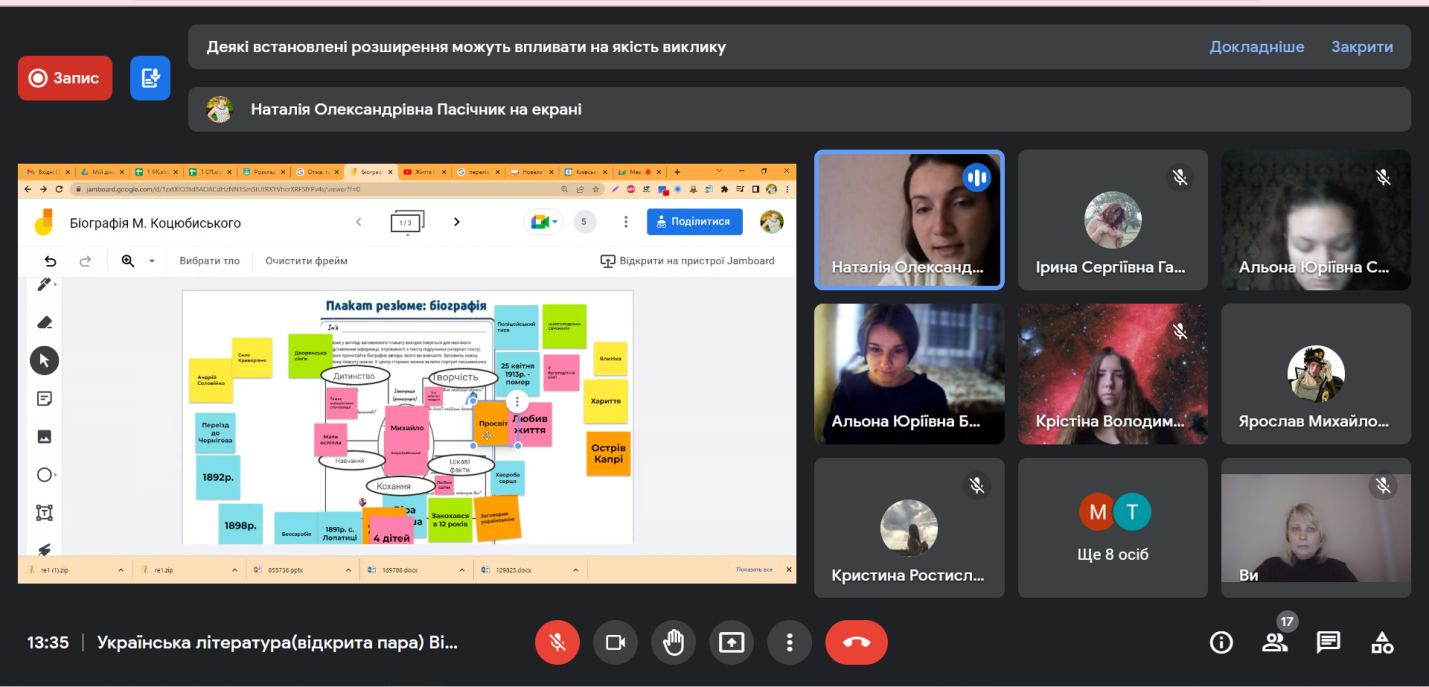1429x687 pixels.
Task: Expand the re1 (1).zip download chevron
Action: click(121, 570)
